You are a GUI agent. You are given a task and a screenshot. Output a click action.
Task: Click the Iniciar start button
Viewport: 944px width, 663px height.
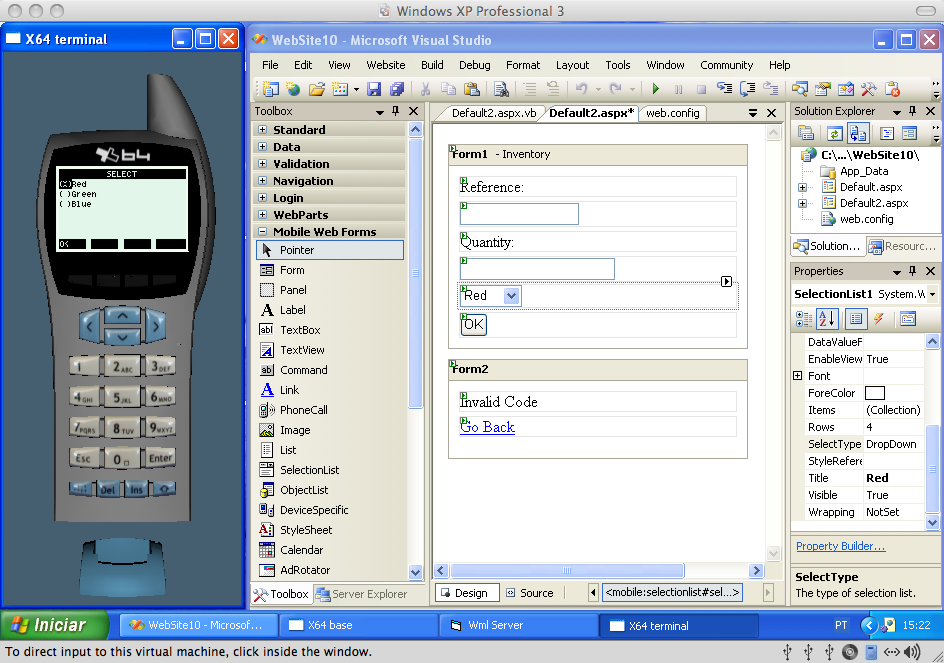coord(55,625)
